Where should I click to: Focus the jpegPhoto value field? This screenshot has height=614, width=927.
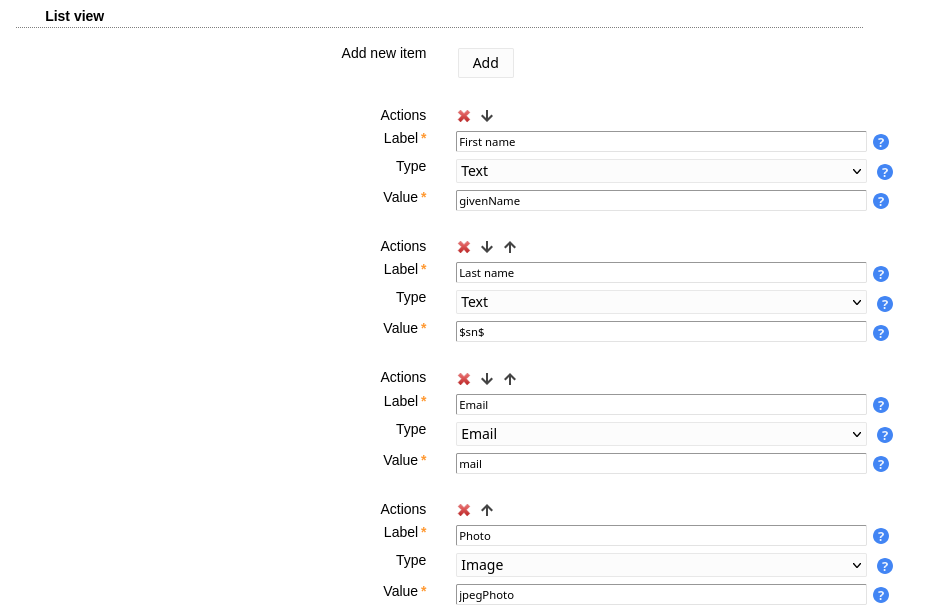tap(661, 595)
